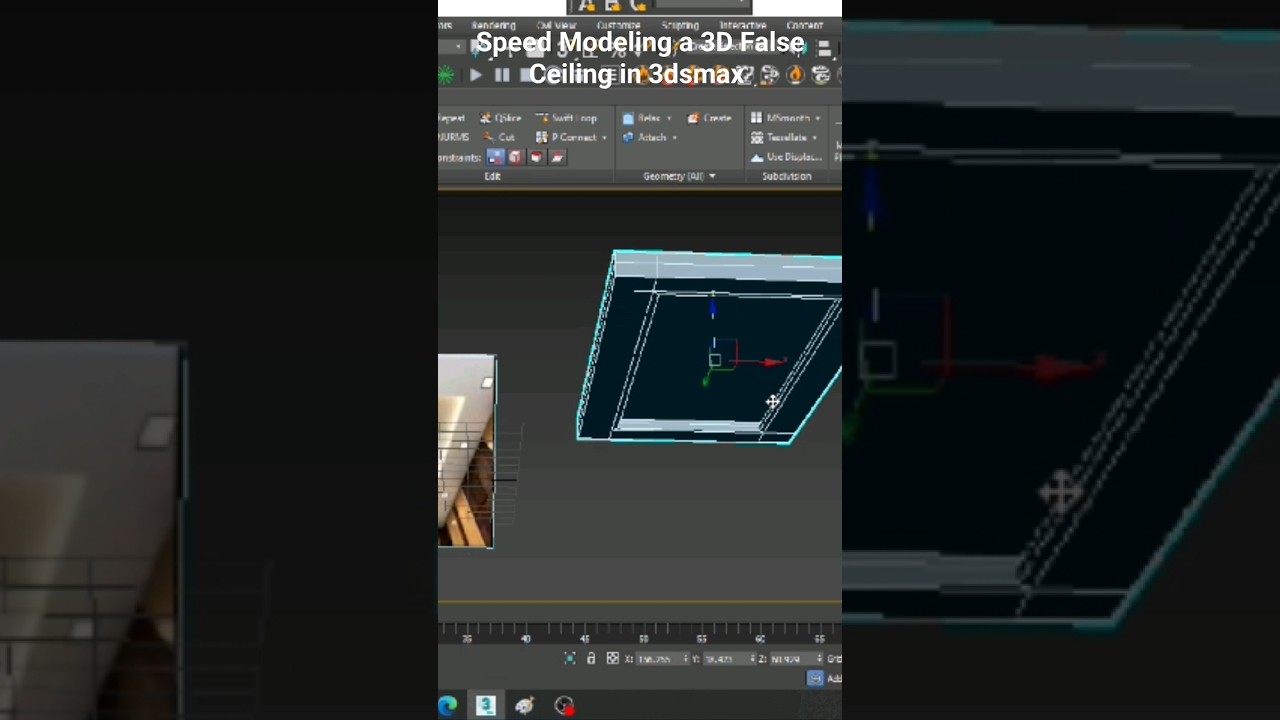The width and height of the screenshot is (1280, 720).
Task: Enable the Edge constraint button
Action: tap(516, 157)
